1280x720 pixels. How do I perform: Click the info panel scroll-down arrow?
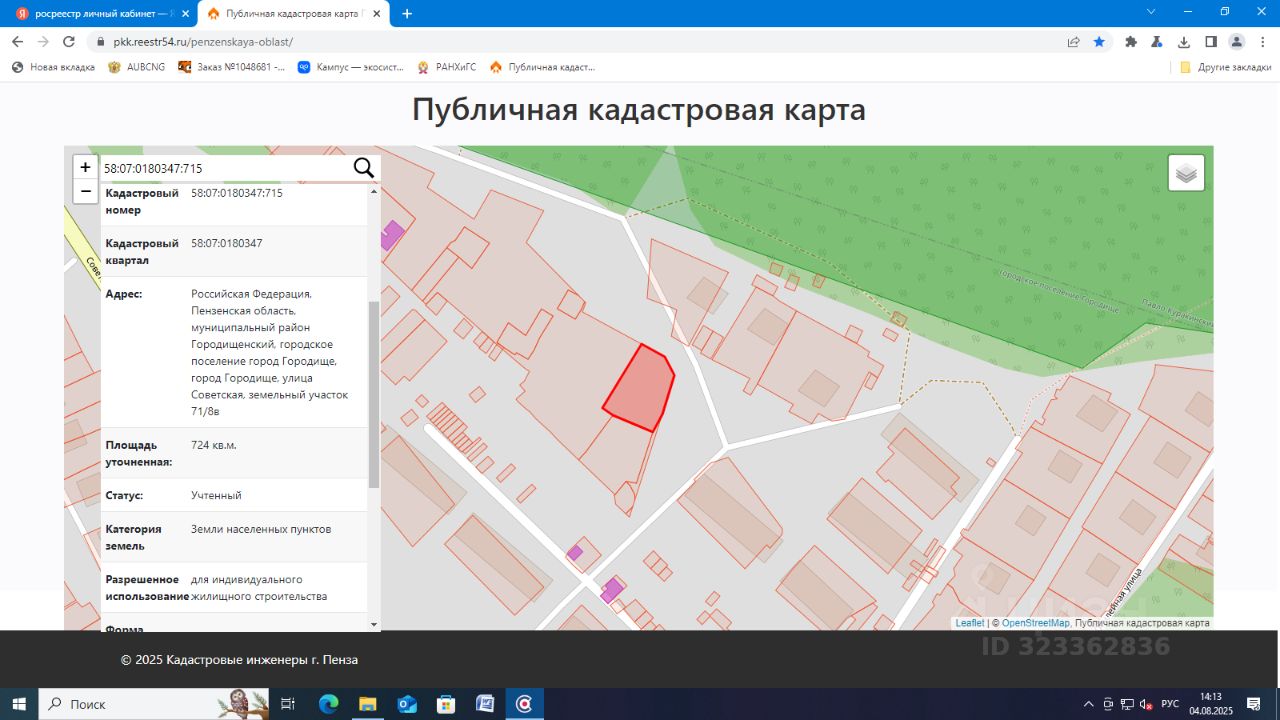point(374,623)
